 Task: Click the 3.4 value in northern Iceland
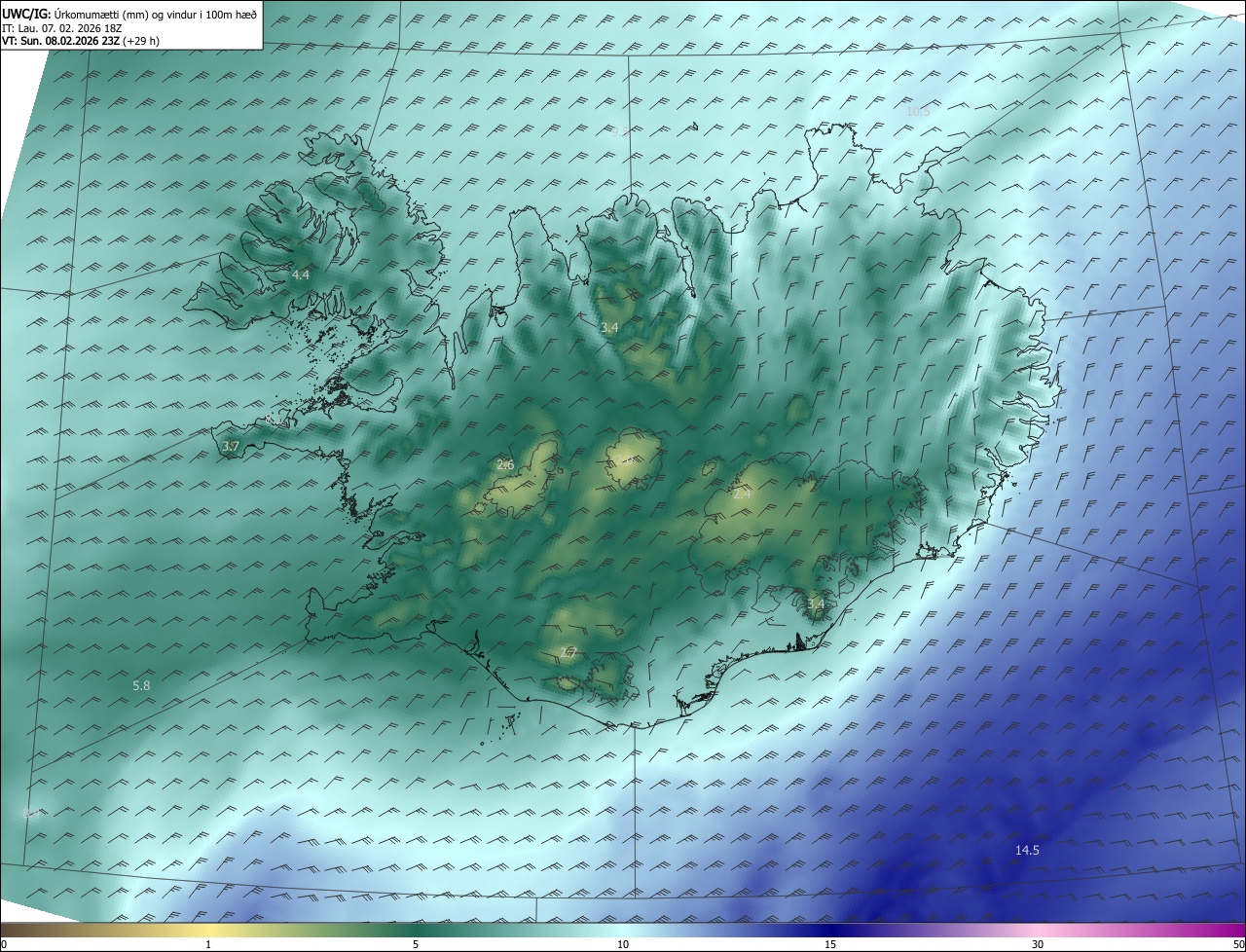tap(609, 328)
